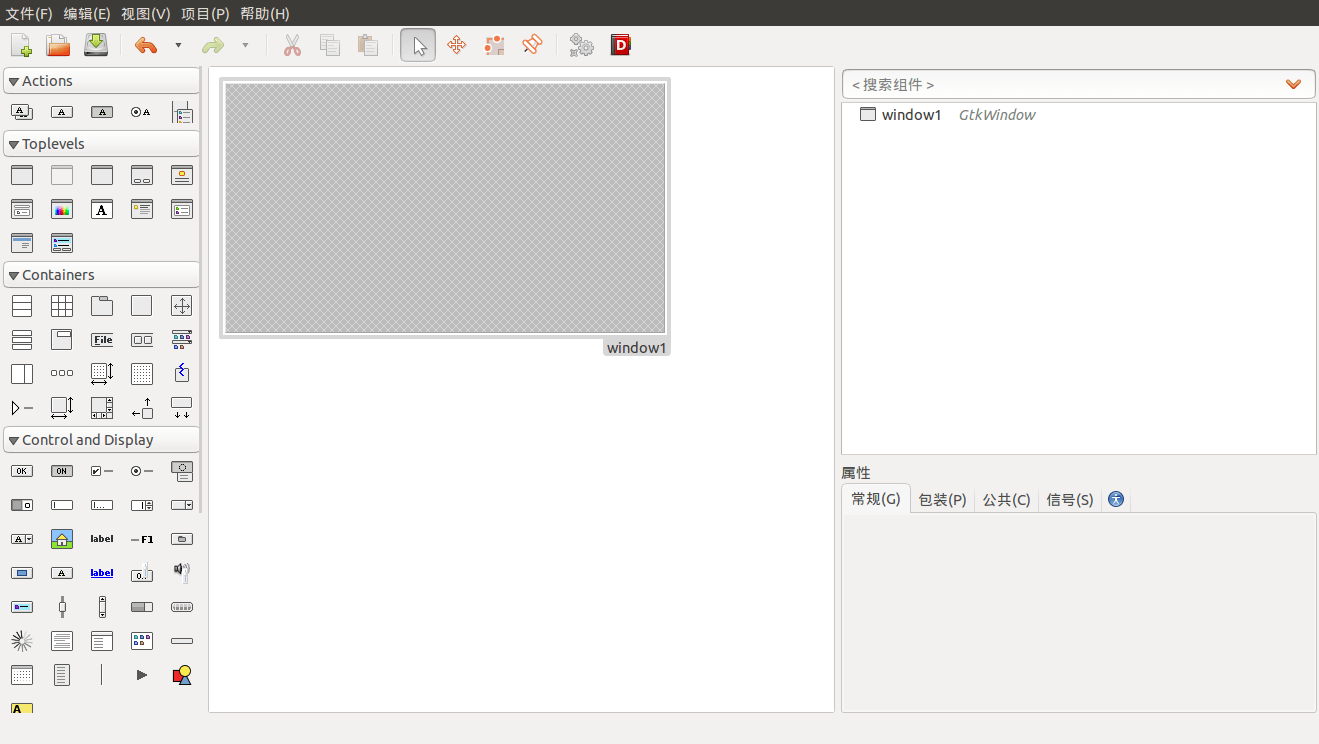Select the Notebook container widget

coord(101,305)
